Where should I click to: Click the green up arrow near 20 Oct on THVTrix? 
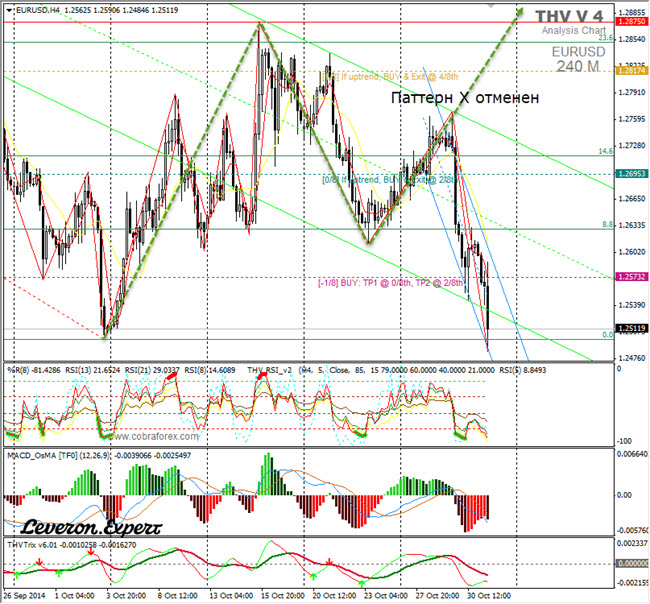(x=313, y=576)
